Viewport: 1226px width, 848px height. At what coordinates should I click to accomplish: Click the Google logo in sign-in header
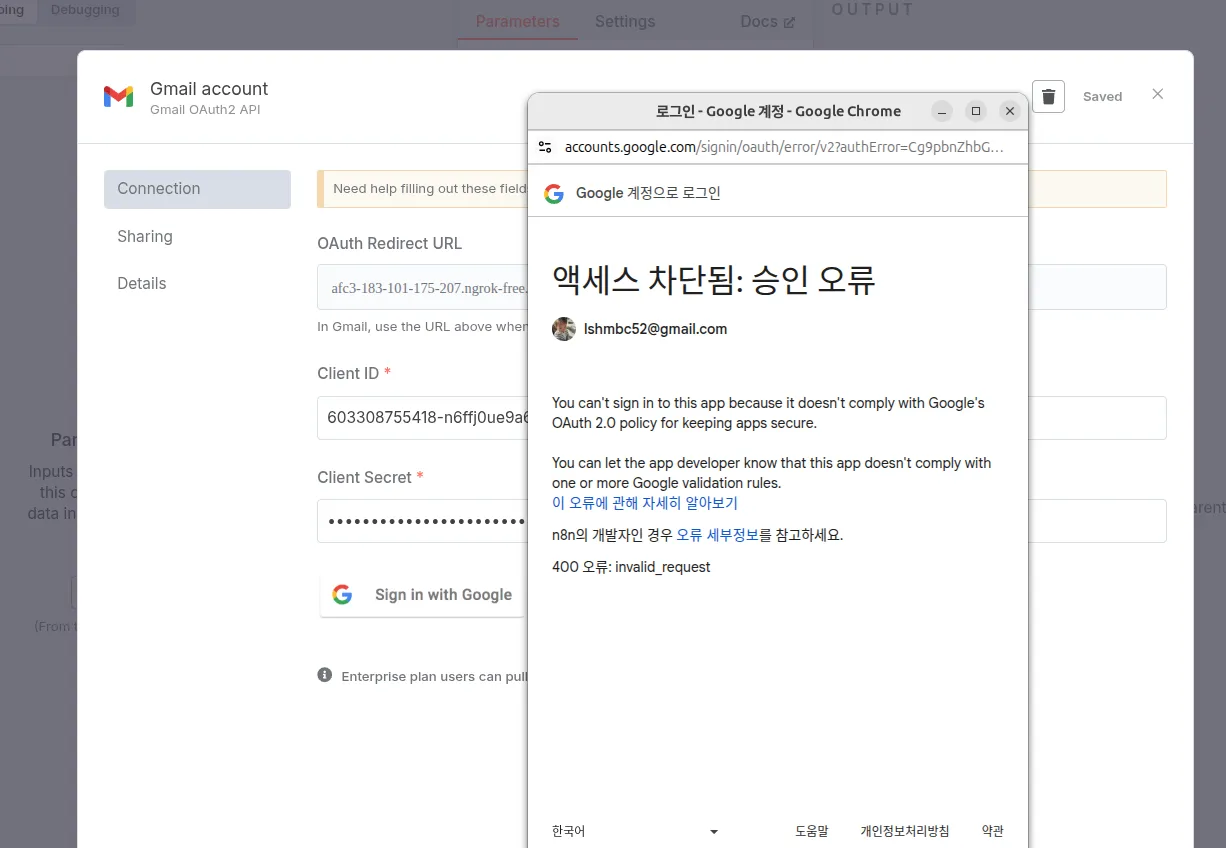click(554, 193)
